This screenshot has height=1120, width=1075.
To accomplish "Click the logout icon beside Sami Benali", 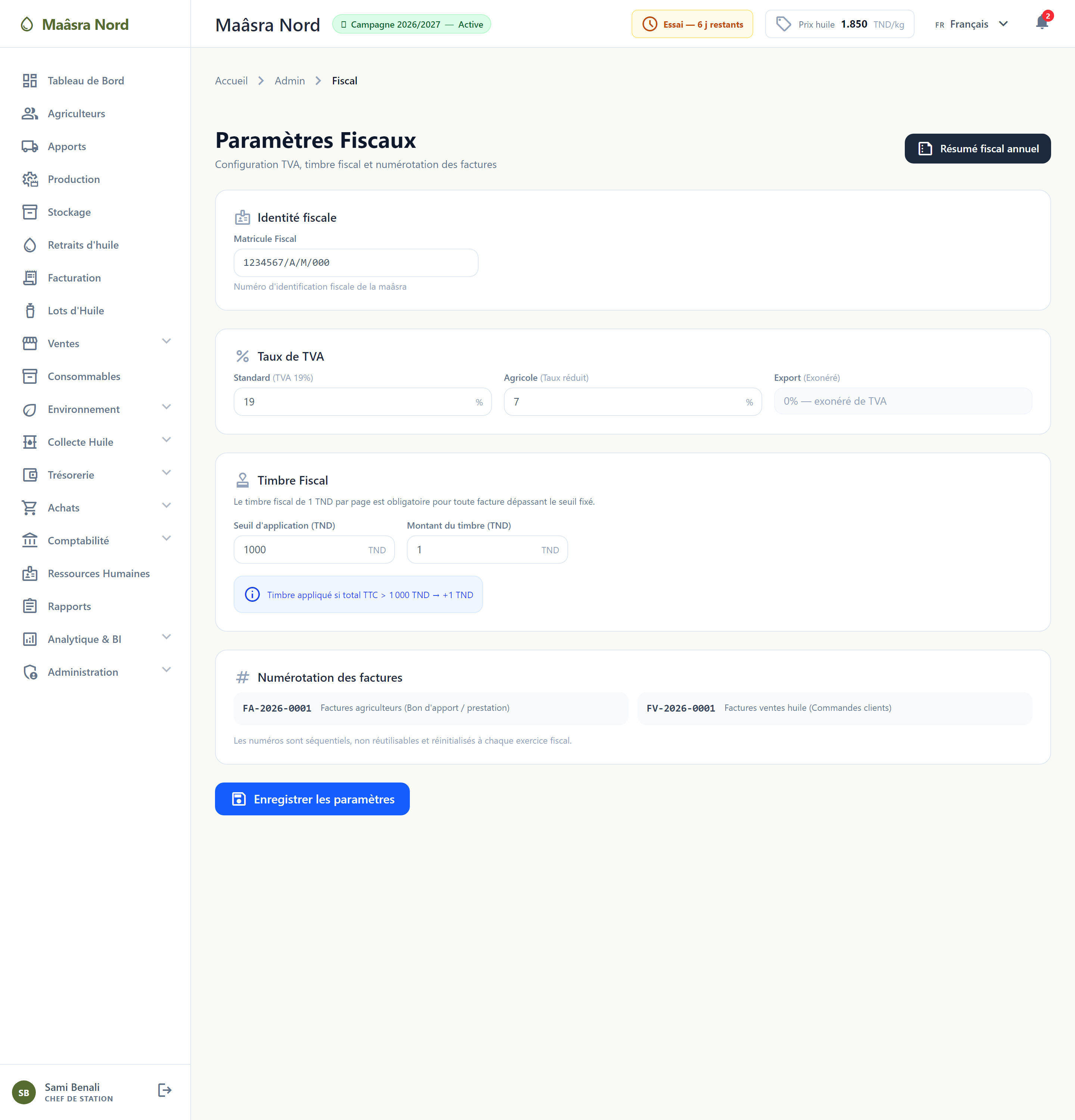I will pos(165,1090).
